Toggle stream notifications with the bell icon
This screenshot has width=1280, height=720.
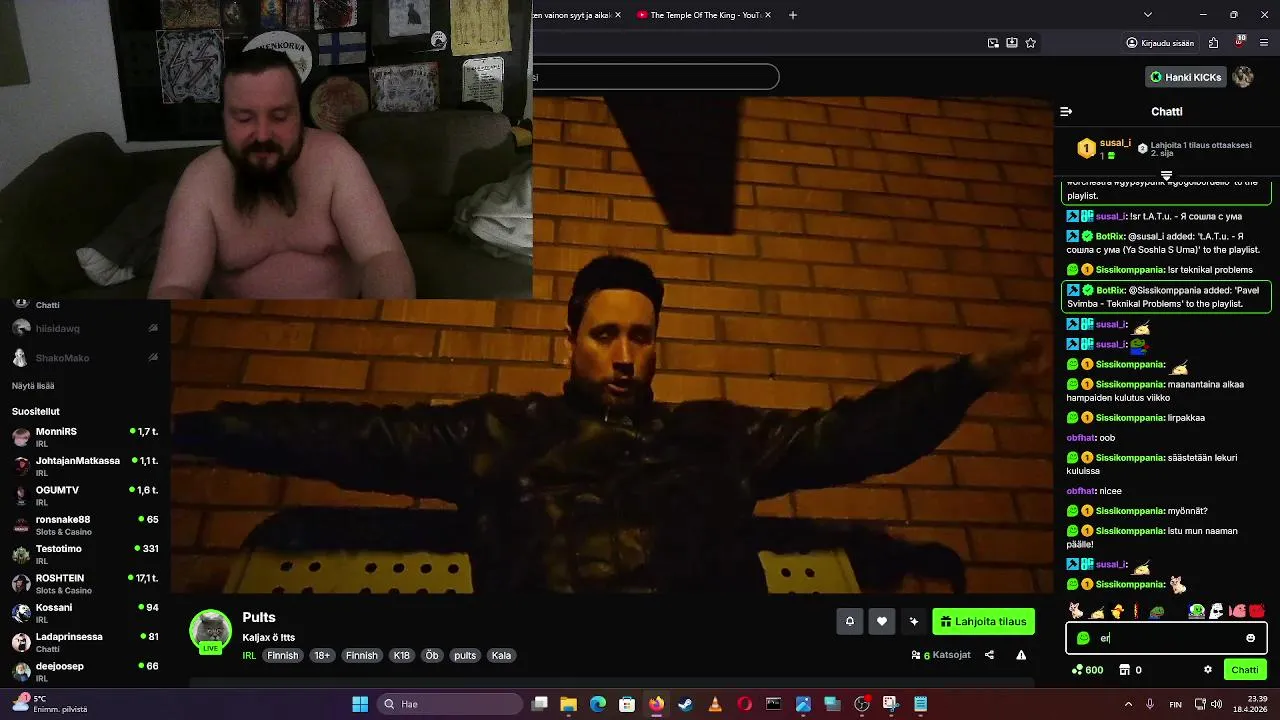(x=850, y=621)
